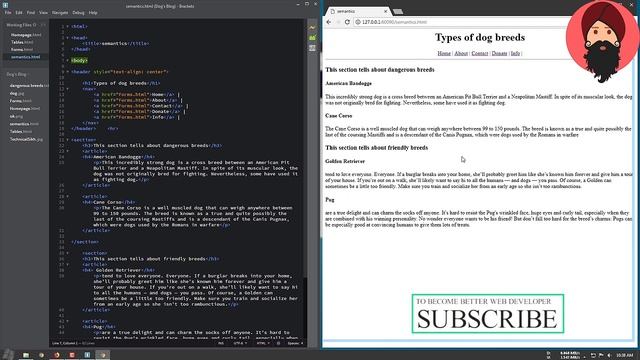Open the Help menu in Brackets

[x=93, y=13]
